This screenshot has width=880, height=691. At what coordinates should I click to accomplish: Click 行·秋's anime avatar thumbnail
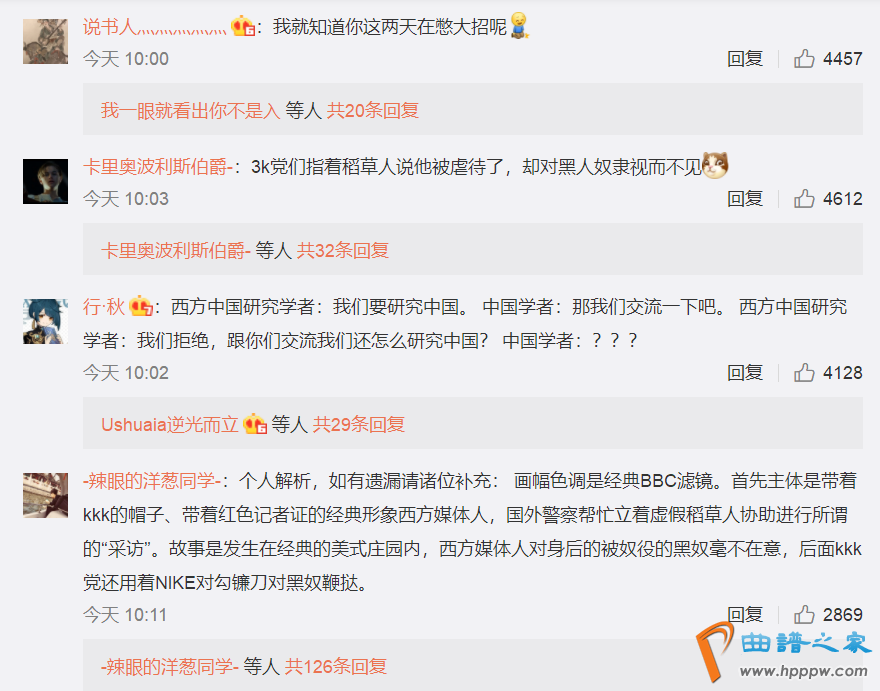click(x=45, y=321)
